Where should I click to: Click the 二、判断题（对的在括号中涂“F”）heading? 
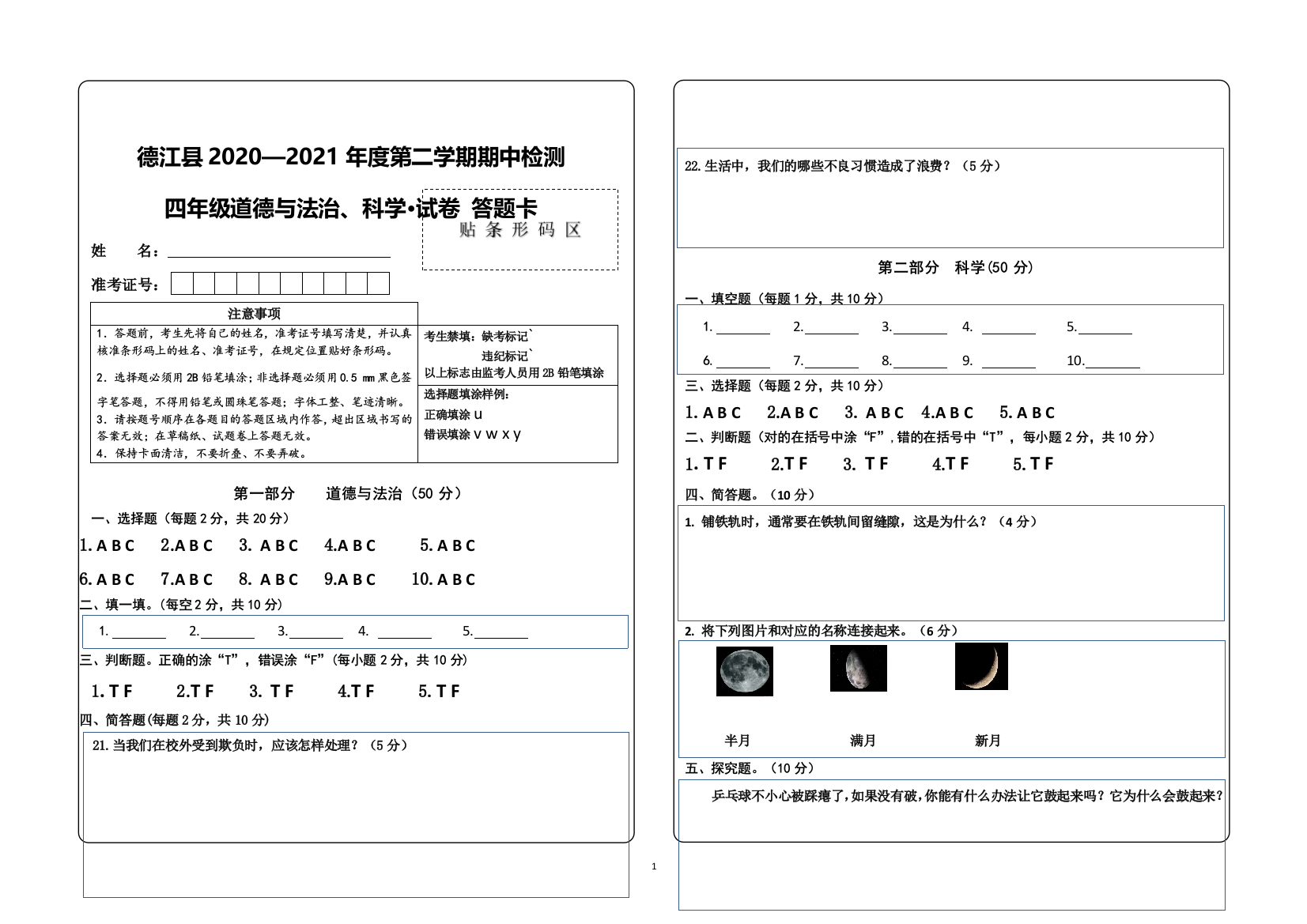point(921,437)
